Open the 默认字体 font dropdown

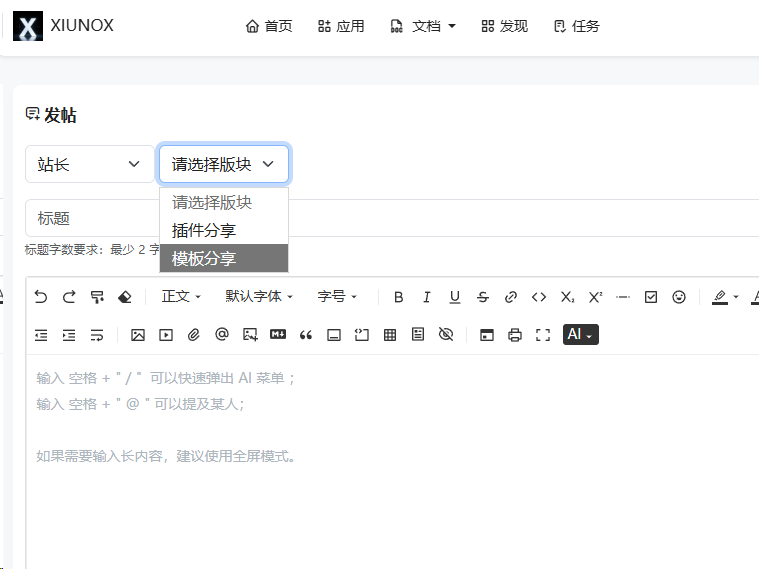click(259, 296)
